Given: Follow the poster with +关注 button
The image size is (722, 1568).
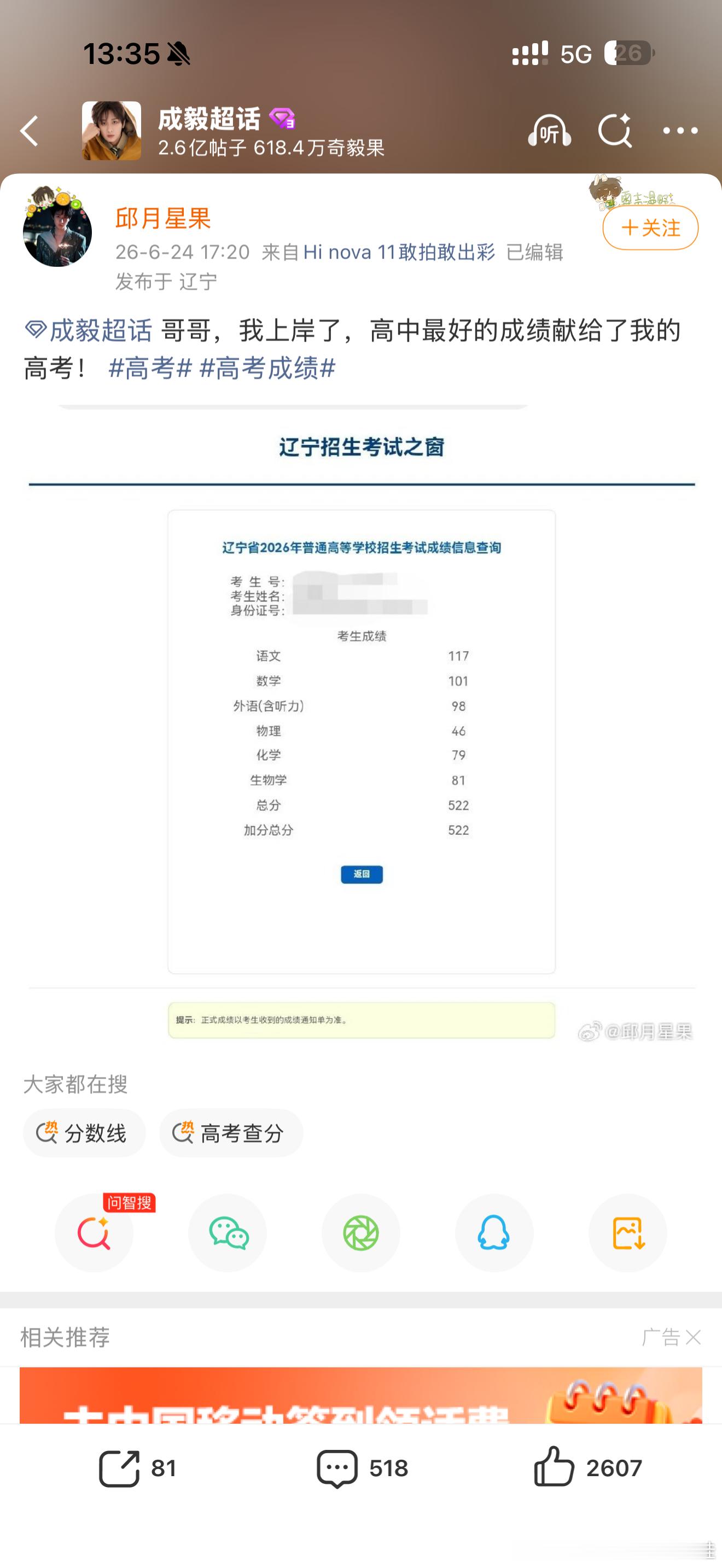Looking at the screenshot, I should 650,227.
